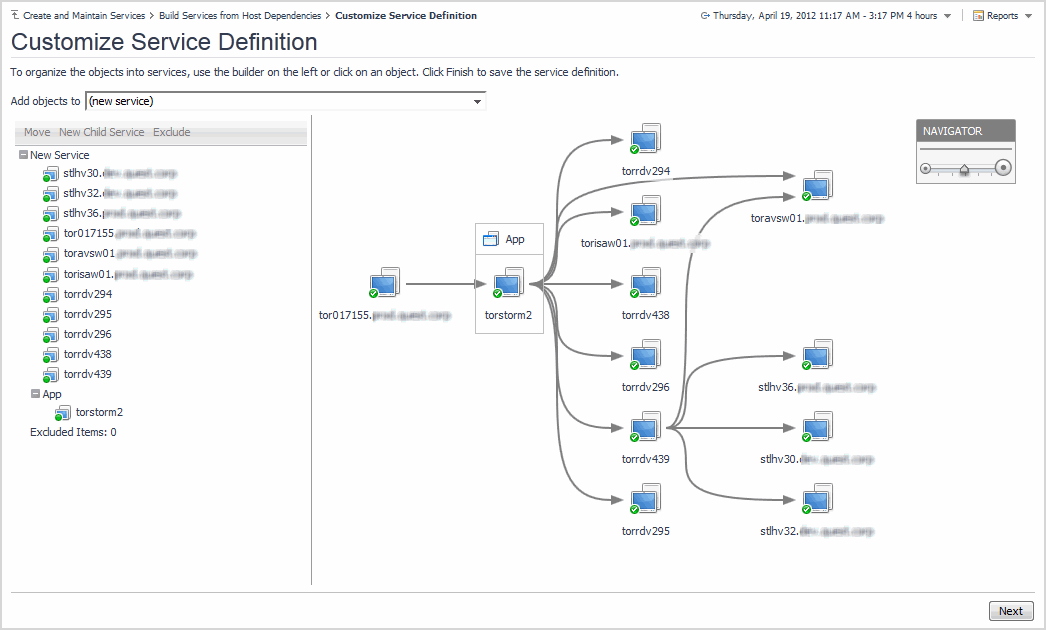Click the host icon beside torstorm2 in tree
This screenshot has width=1046, height=630.
pos(63,413)
